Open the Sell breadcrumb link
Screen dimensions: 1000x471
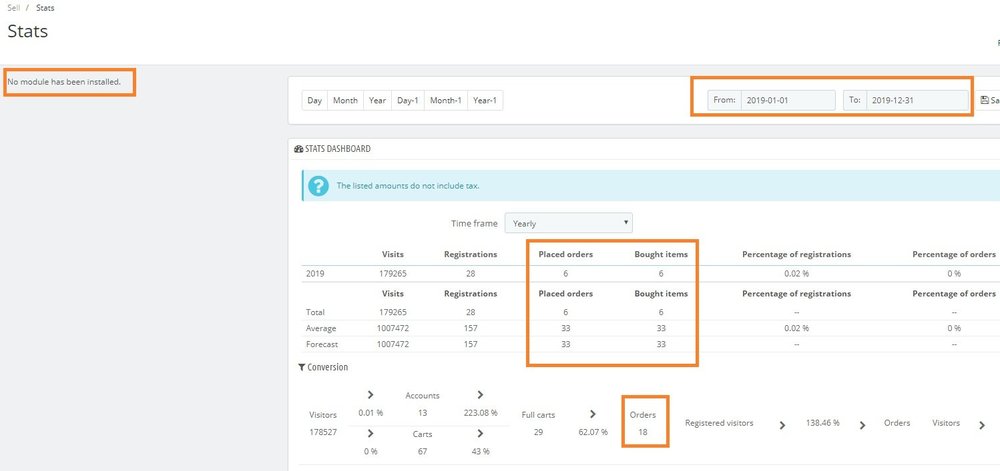point(13,8)
